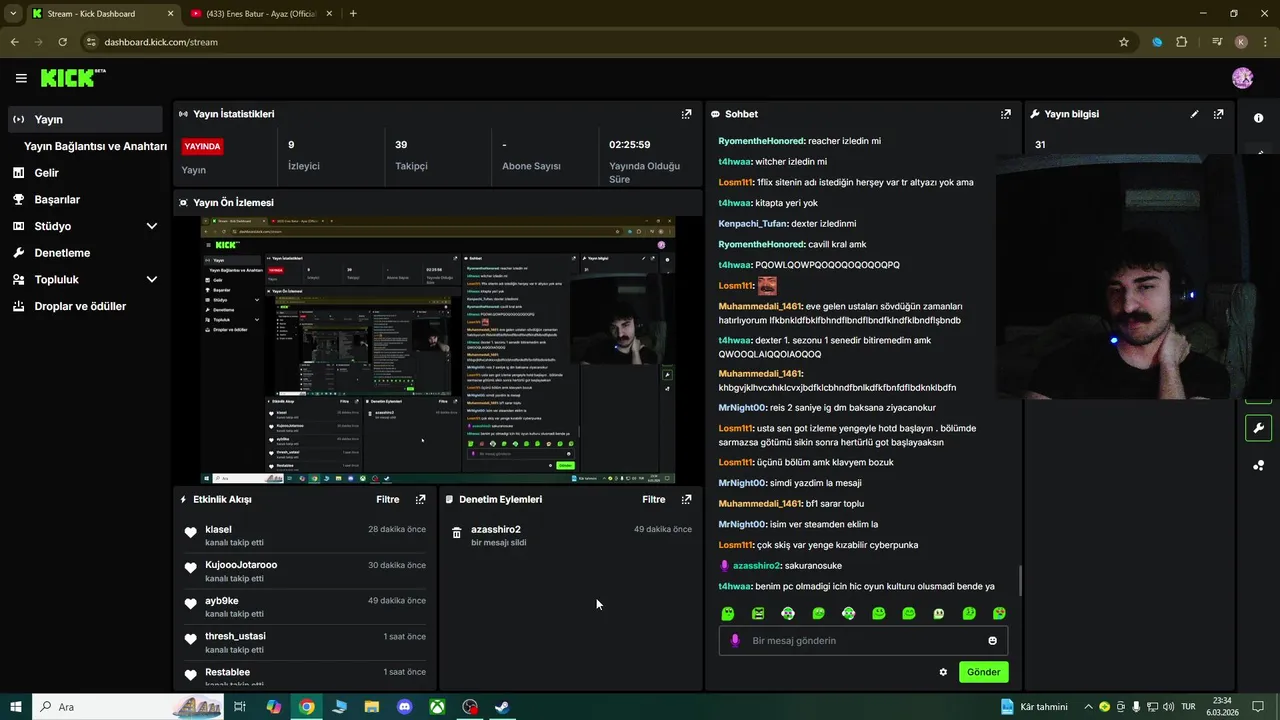The width and height of the screenshot is (1280, 720).
Task: Open chat settings gear icon
Action: pos(943,672)
